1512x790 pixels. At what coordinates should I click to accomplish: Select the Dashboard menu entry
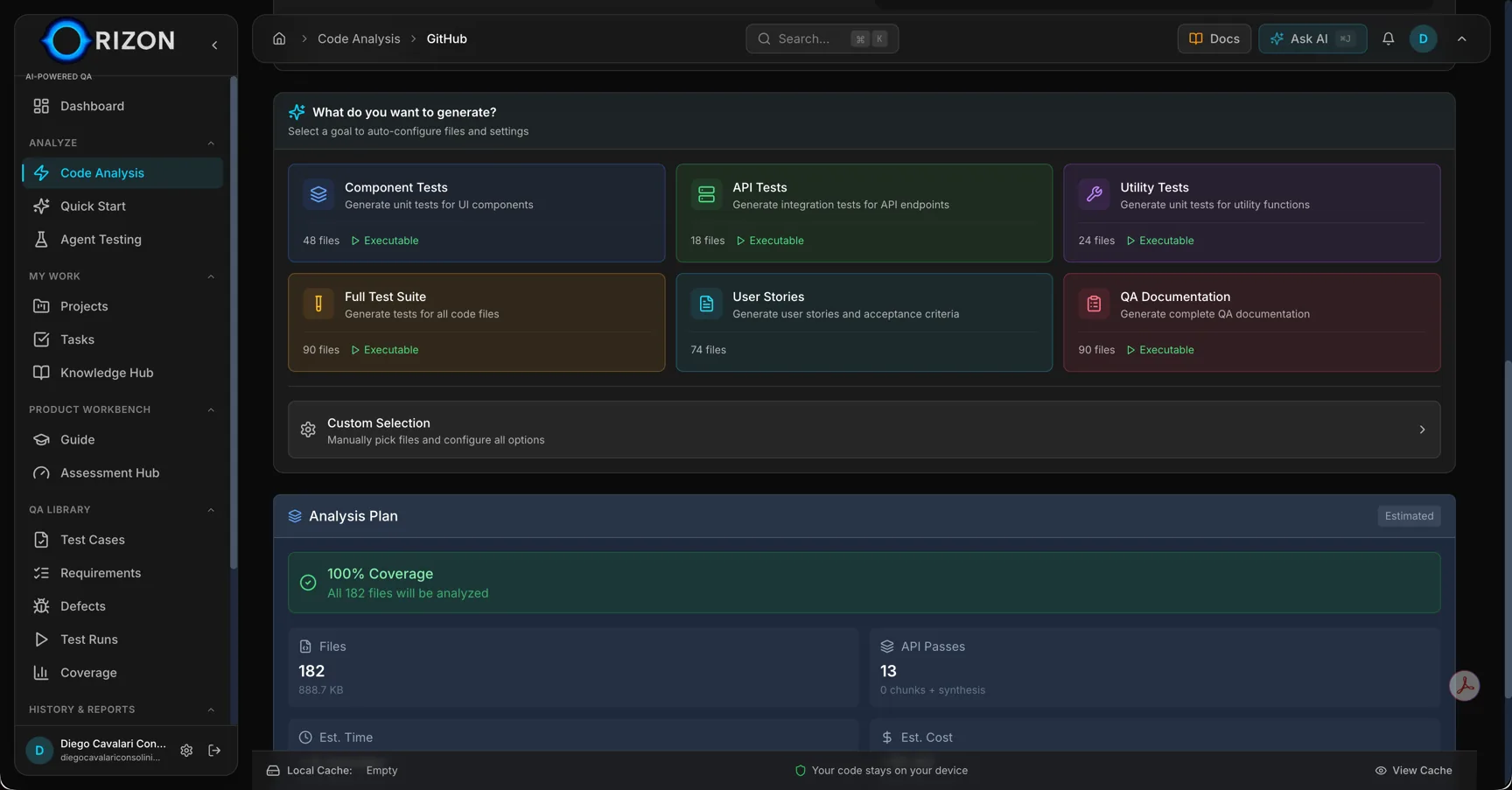[x=91, y=106]
